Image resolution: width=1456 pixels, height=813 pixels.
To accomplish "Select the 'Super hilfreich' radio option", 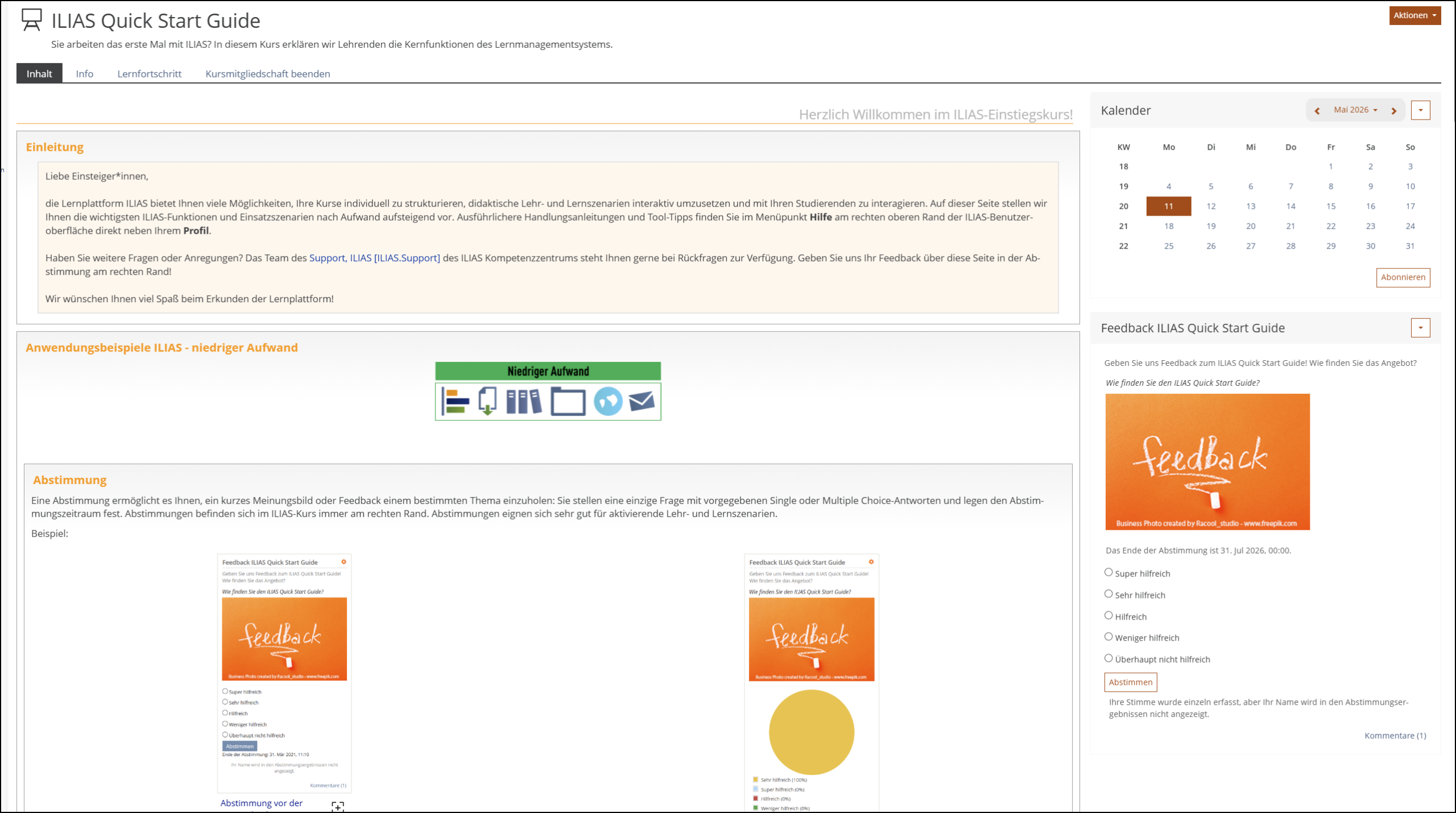I will pyautogui.click(x=1108, y=572).
